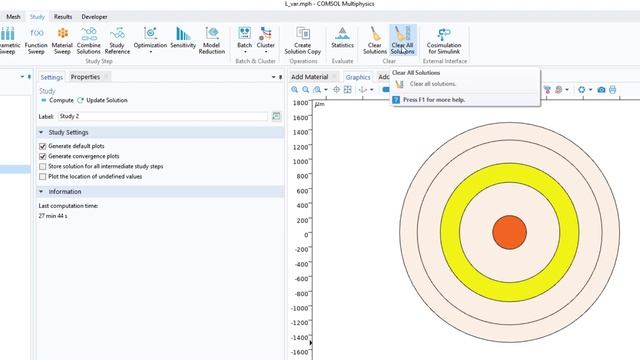
Task: Click Create Solution Copy icon
Action: point(303,33)
